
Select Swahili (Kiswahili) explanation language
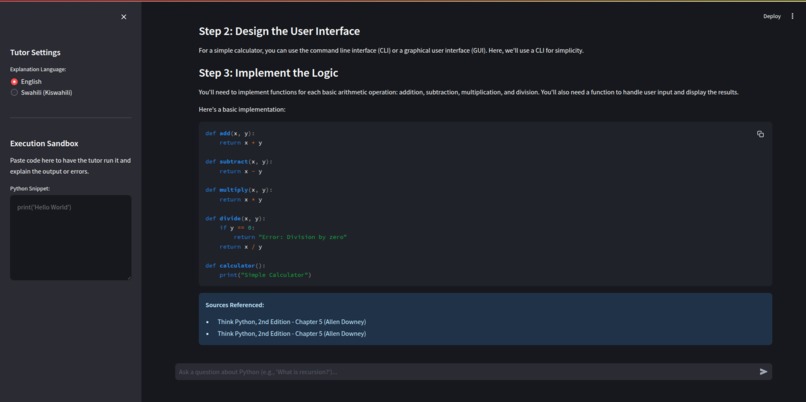pos(42,93)
